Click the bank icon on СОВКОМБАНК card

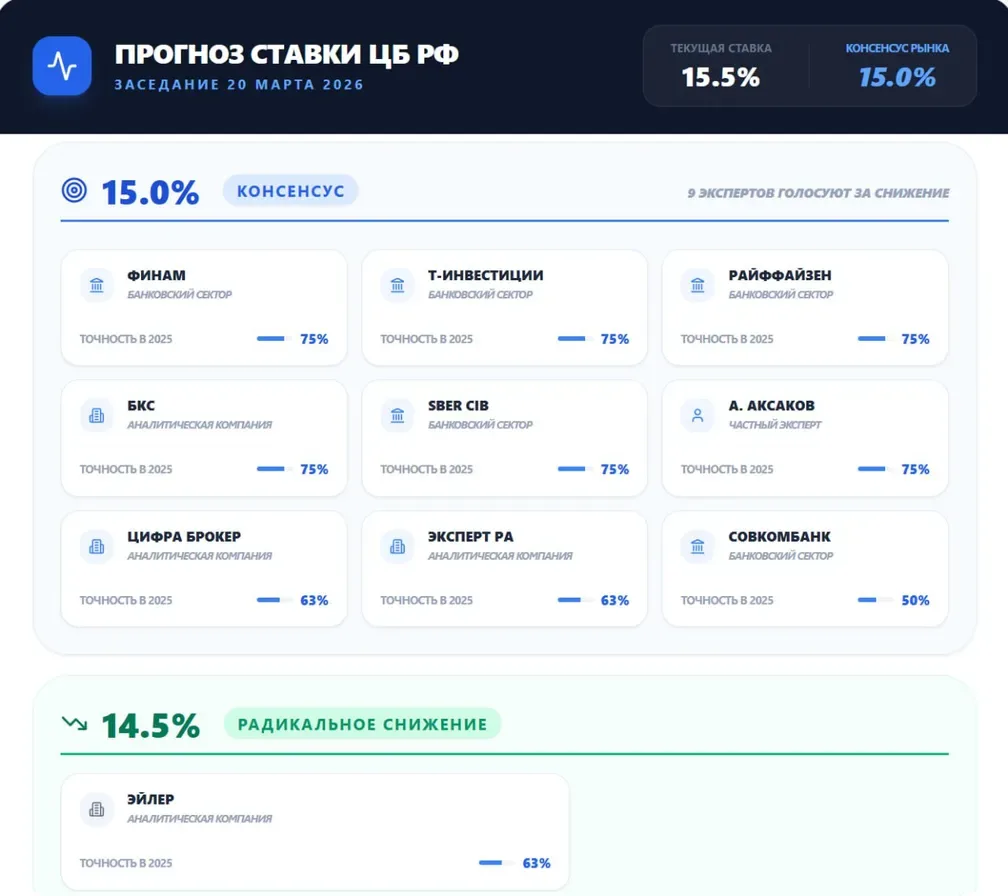(x=698, y=546)
